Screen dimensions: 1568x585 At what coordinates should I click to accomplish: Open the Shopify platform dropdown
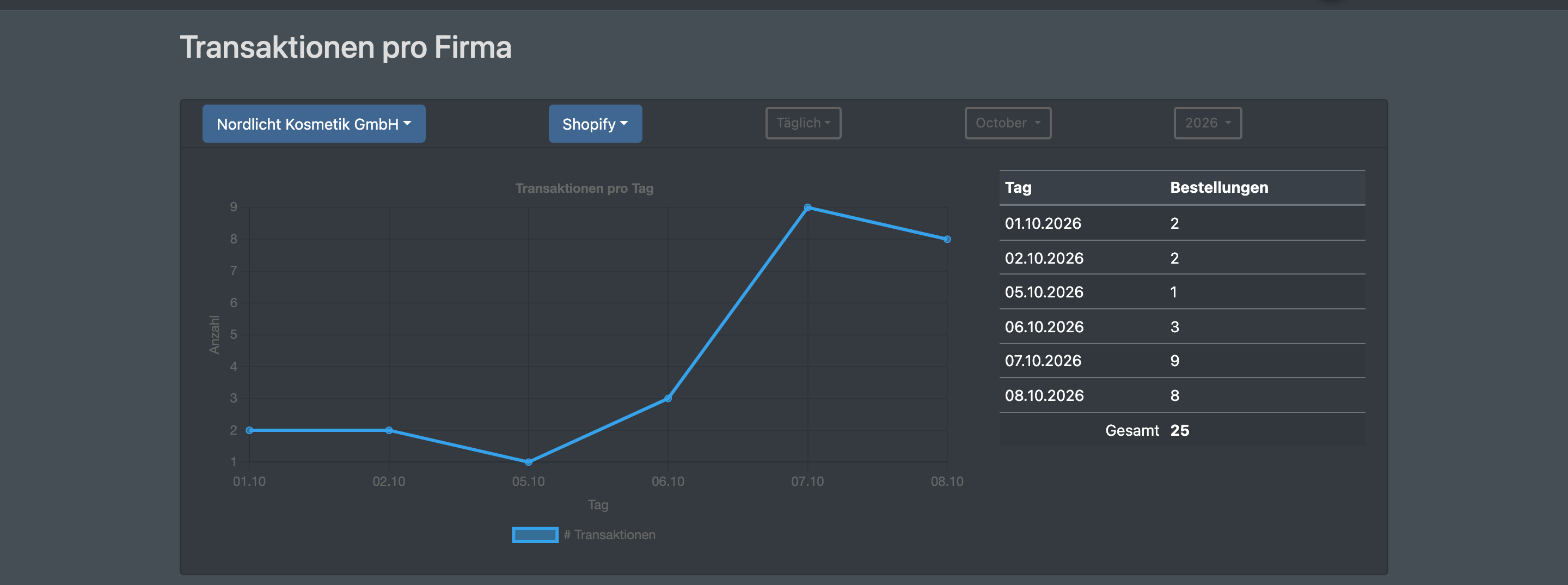coord(595,124)
